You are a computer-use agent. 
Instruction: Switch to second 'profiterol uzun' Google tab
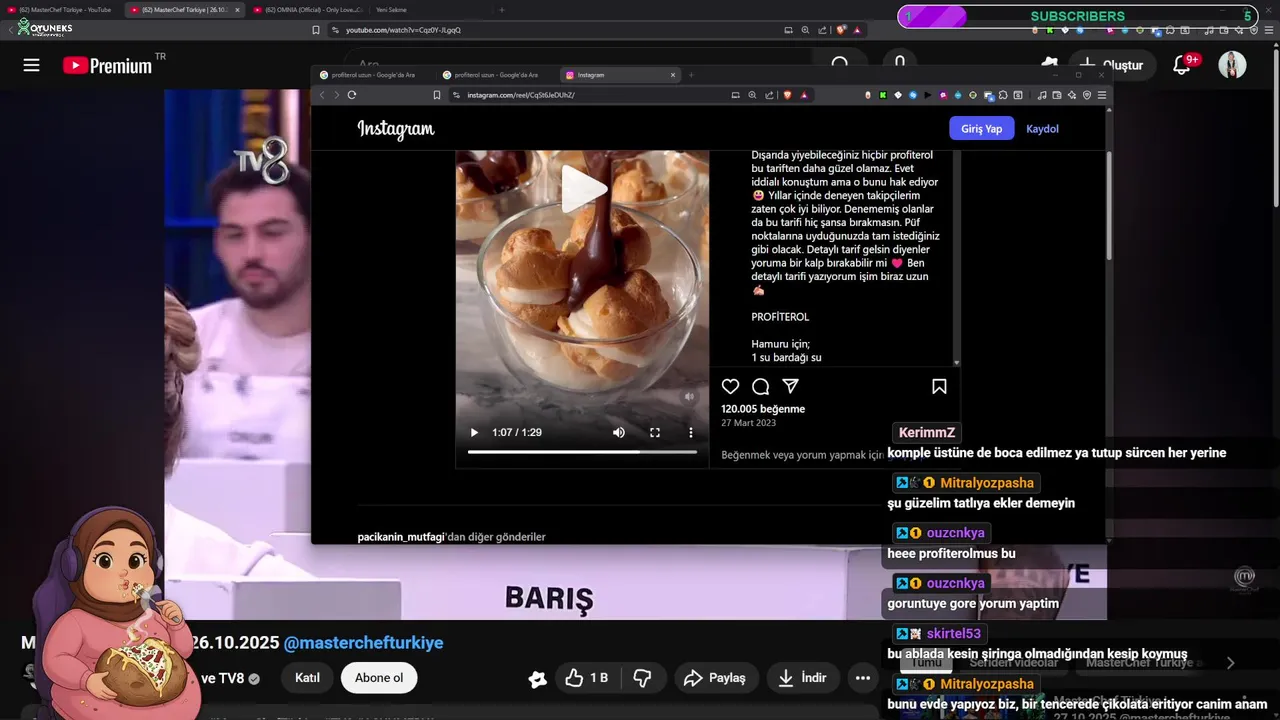[496, 75]
